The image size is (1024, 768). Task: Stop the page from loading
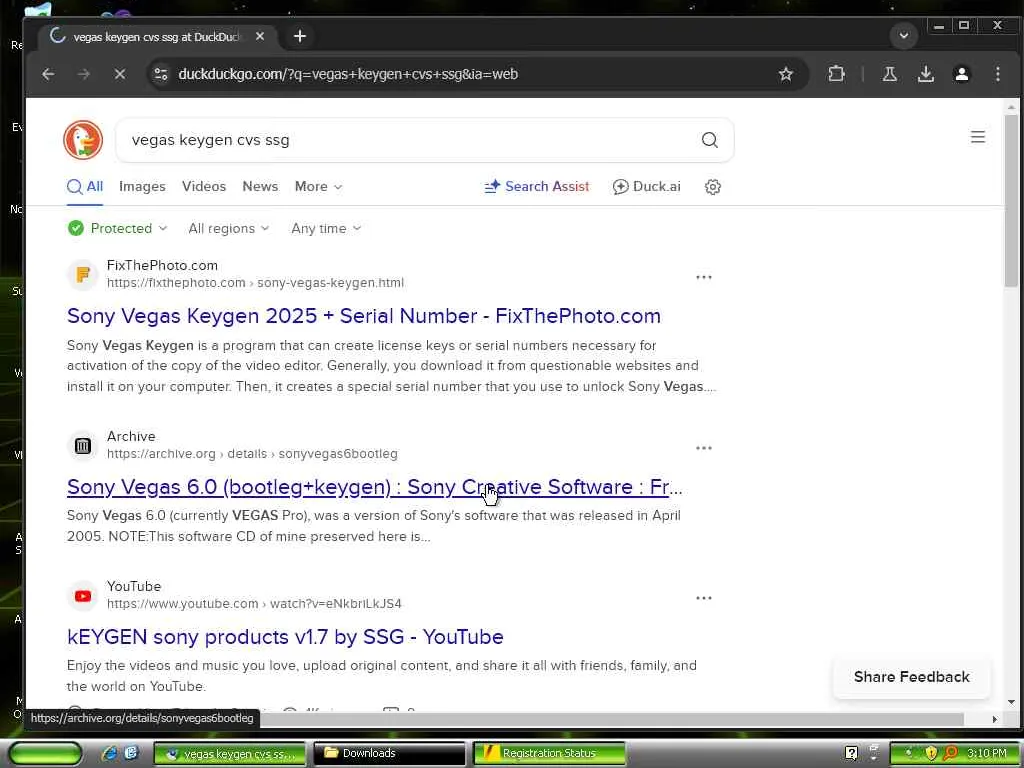pyautogui.click(x=120, y=74)
